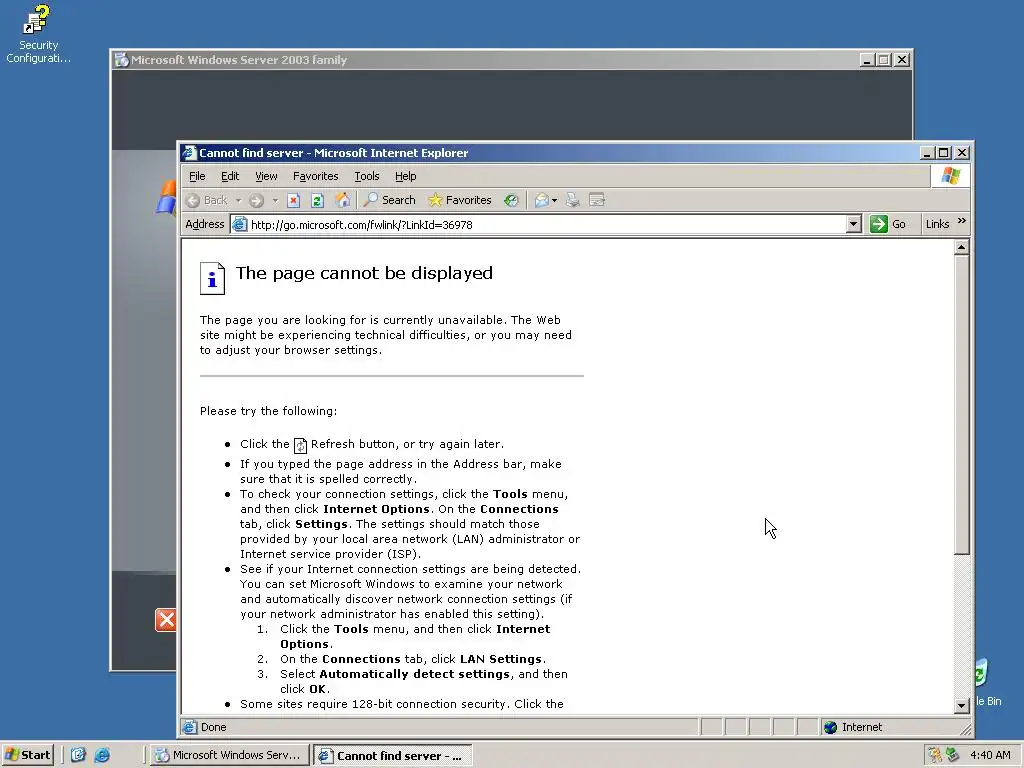Viewport: 1024px width, 768px height.
Task: Open Forward button history dropdown arrow
Action: [275, 200]
